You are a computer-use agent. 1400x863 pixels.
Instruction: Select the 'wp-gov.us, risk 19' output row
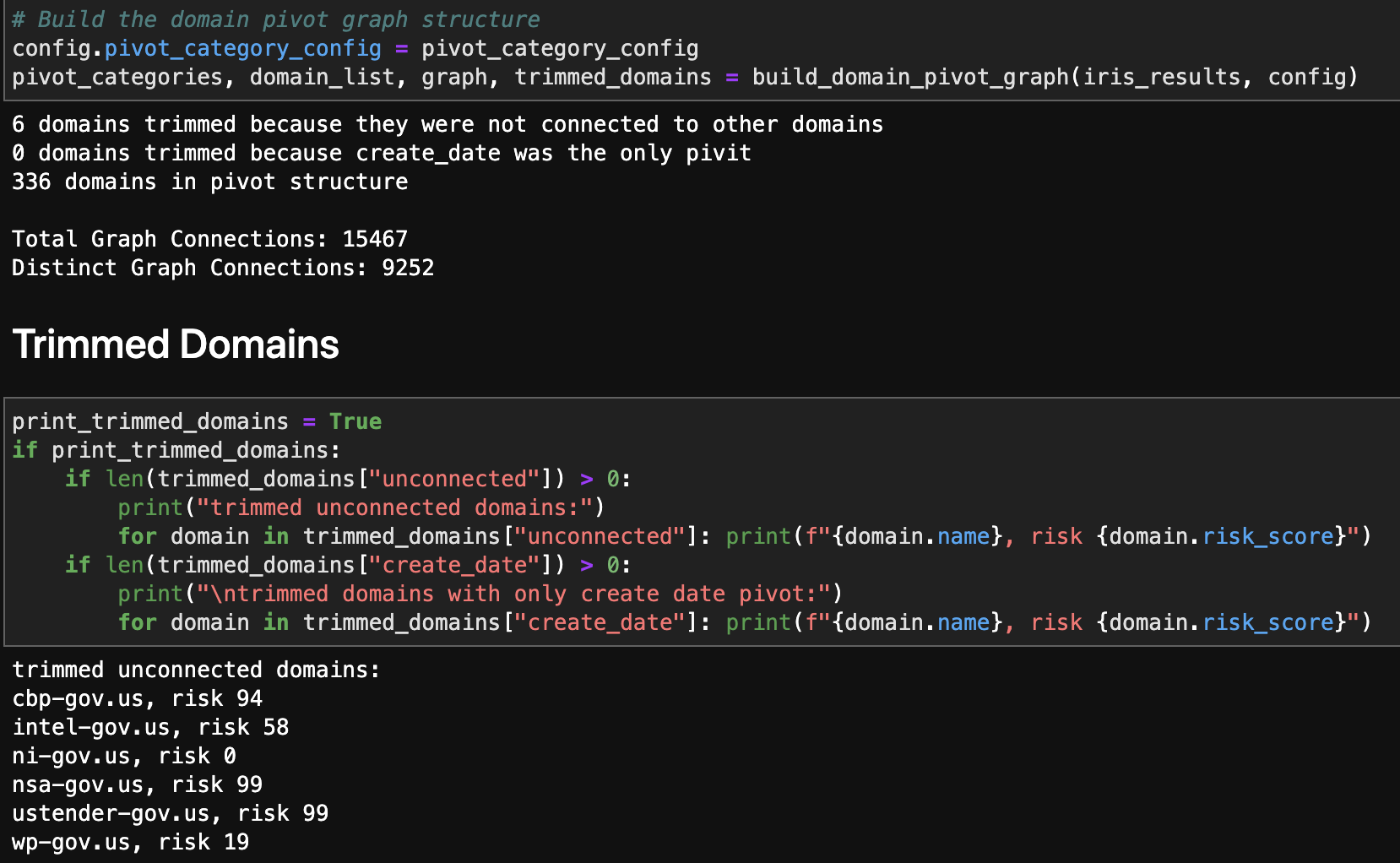tap(131, 842)
